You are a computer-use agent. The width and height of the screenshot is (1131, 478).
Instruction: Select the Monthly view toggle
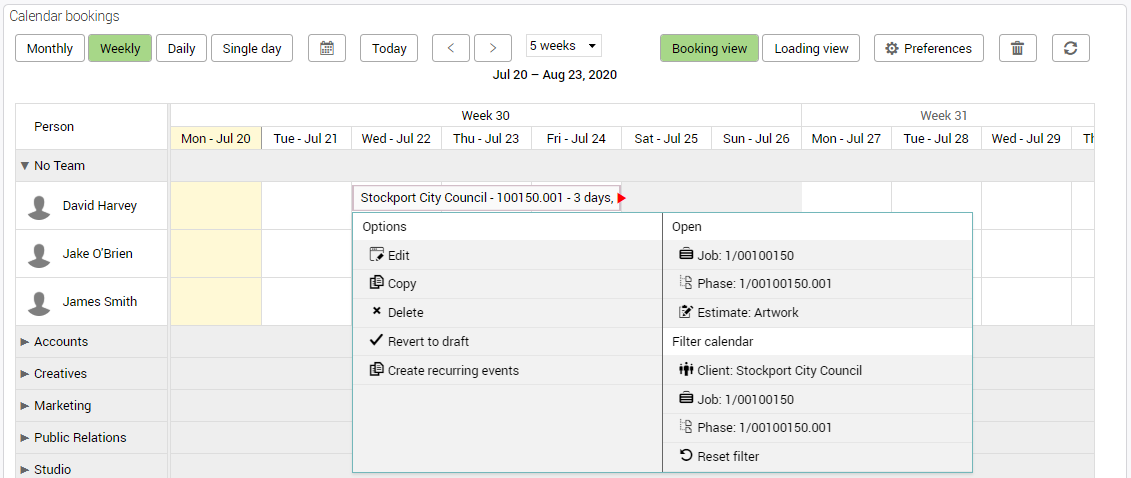pyautogui.click(x=50, y=48)
